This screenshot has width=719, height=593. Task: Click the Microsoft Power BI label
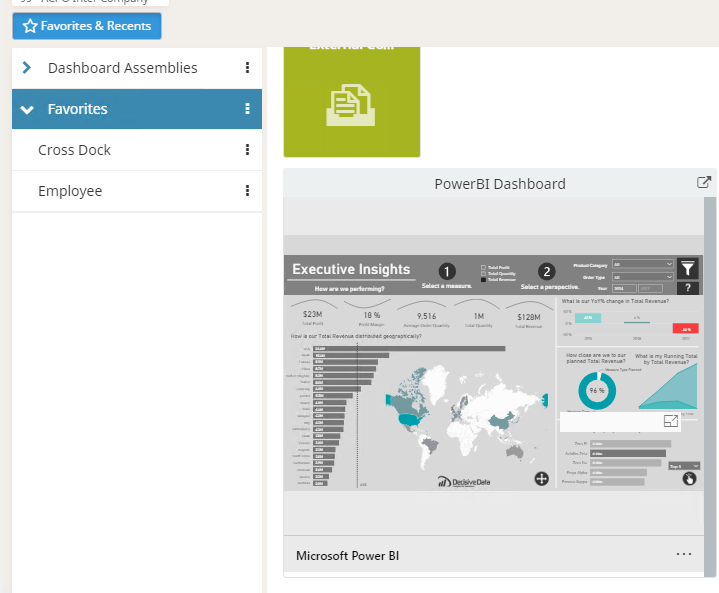click(348, 556)
